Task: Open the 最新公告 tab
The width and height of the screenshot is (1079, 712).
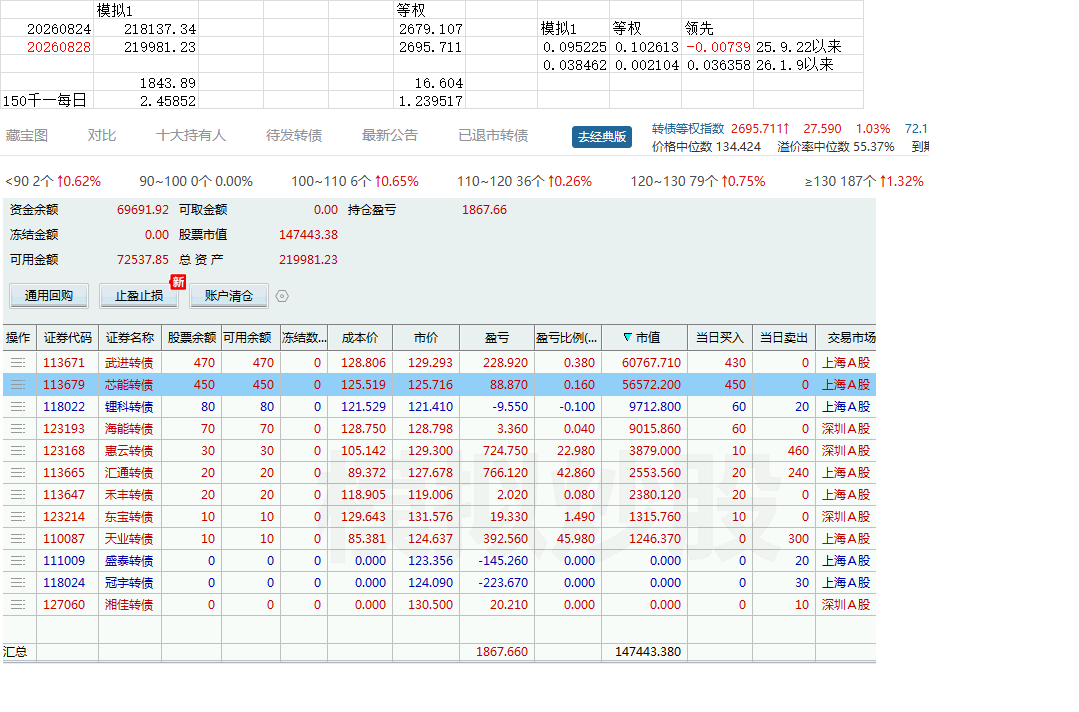Action: (x=390, y=136)
